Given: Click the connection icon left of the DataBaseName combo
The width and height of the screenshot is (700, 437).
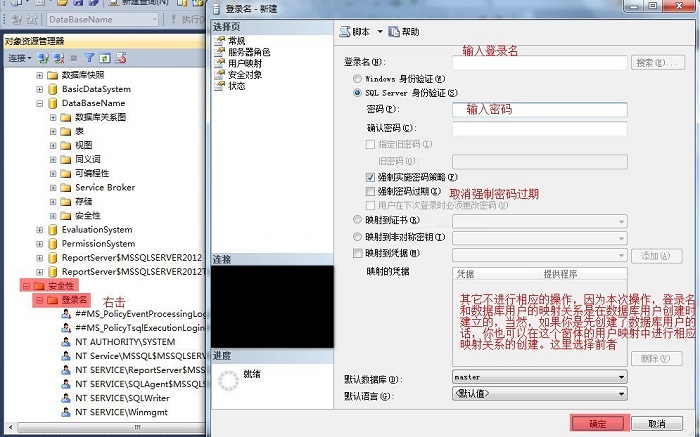Looking at the screenshot, I should click(x=17, y=19).
